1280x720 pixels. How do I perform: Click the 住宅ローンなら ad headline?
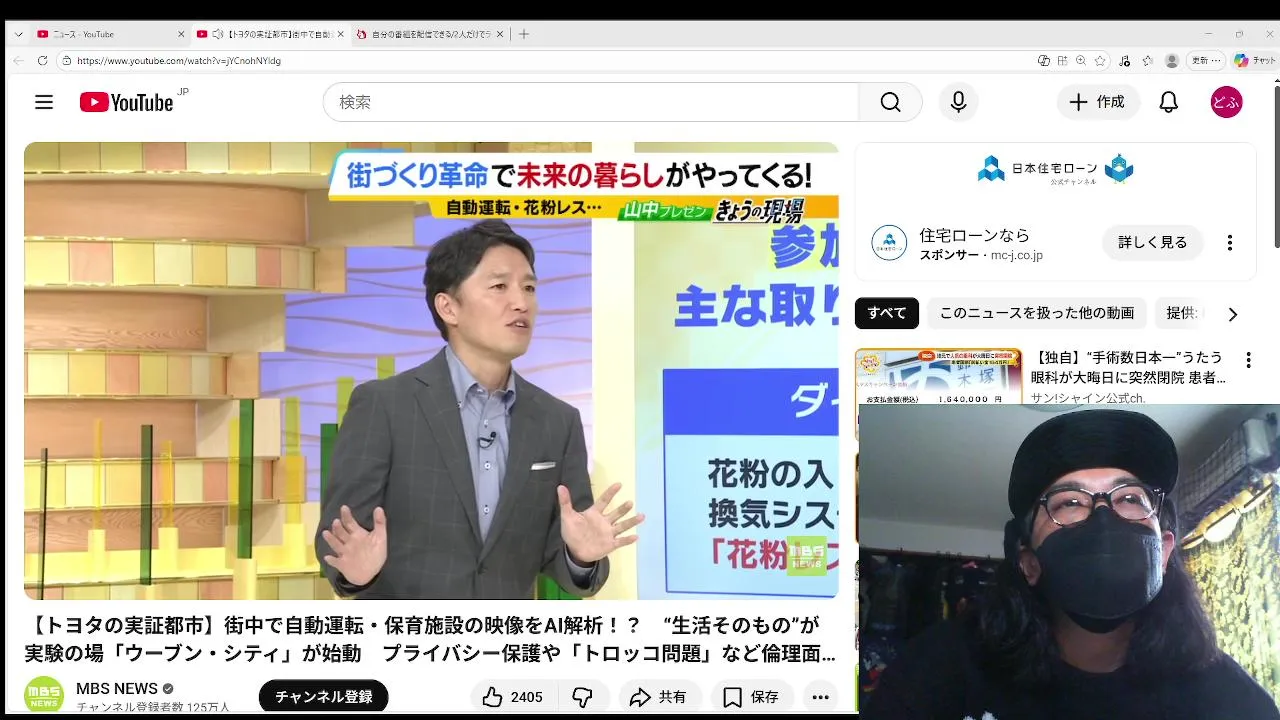pos(974,235)
